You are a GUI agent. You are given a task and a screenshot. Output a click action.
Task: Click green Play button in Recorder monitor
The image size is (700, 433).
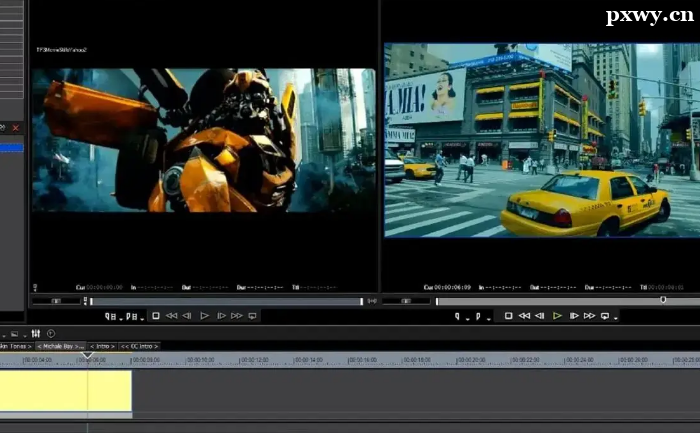(557, 316)
